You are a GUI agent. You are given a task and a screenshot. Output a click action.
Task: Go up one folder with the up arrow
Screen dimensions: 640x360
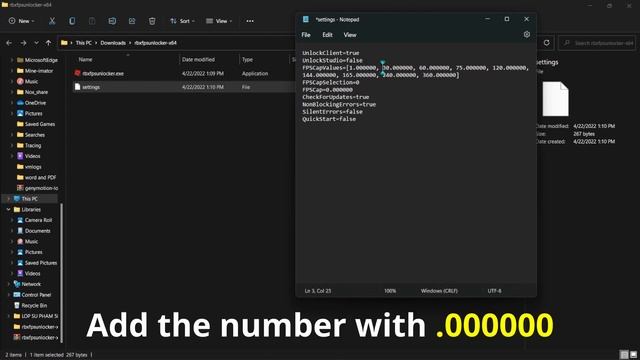click(49, 43)
